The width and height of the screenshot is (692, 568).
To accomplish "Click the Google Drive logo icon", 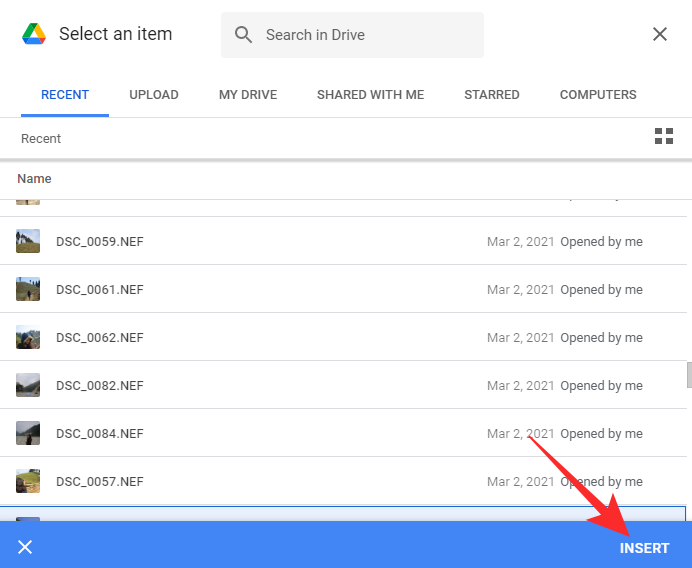I will pyautogui.click(x=35, y=34).
